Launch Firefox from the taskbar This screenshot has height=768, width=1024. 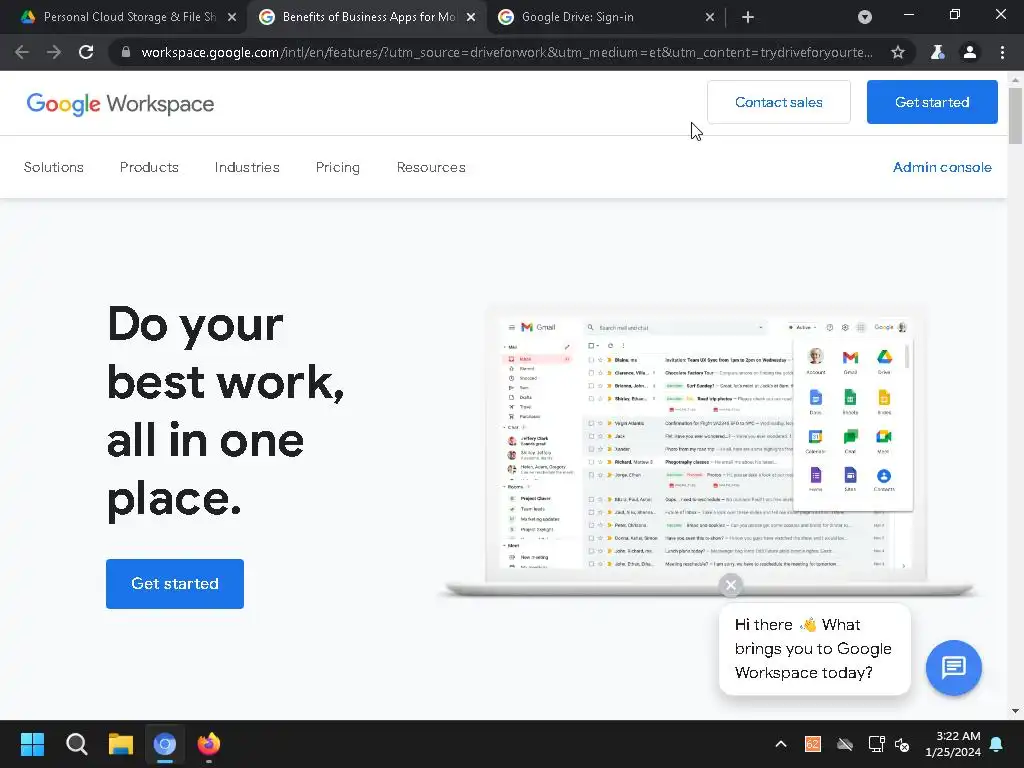(x=209, y=744)
